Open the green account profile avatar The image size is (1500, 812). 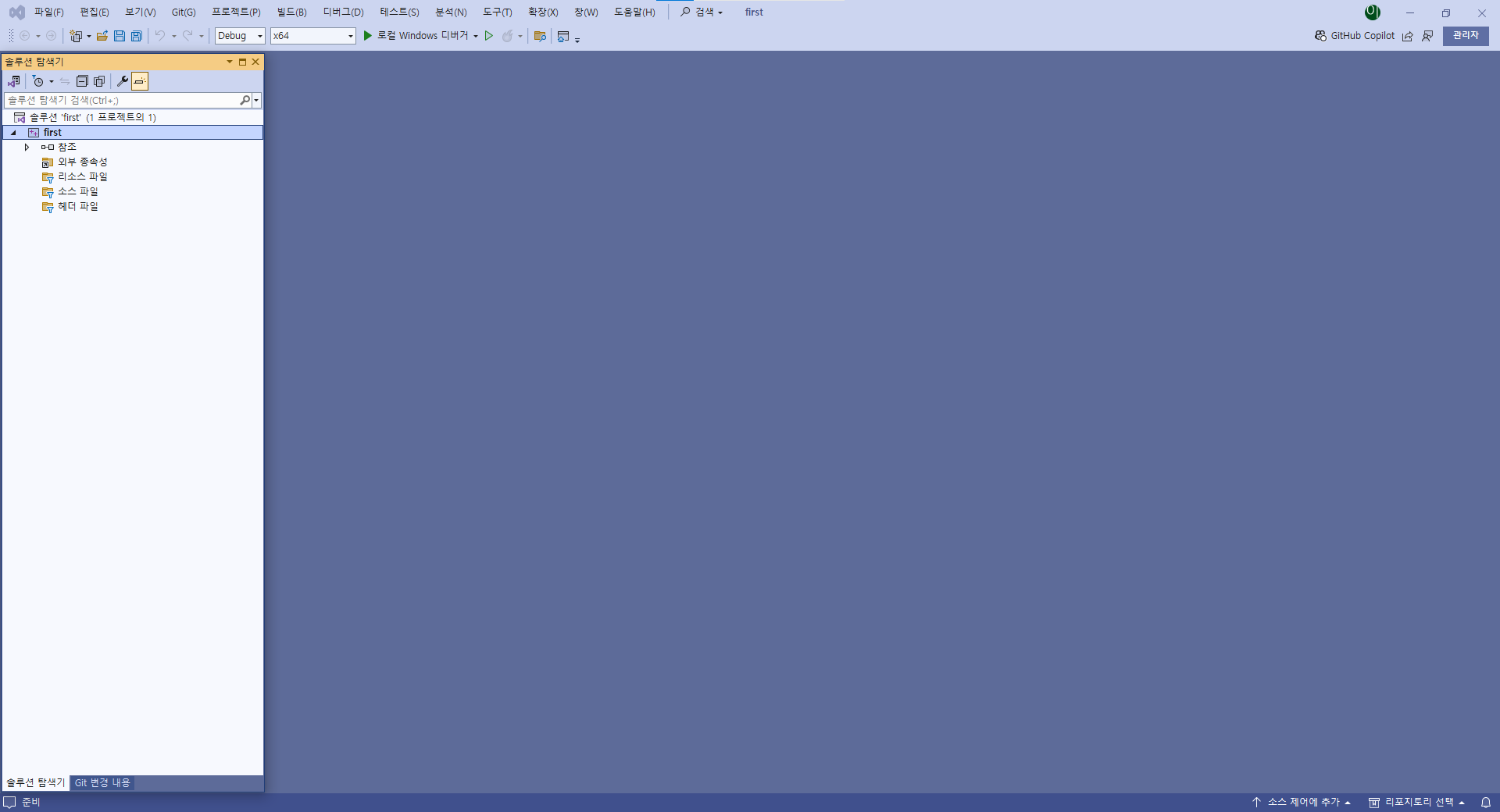coord(1373,12)
